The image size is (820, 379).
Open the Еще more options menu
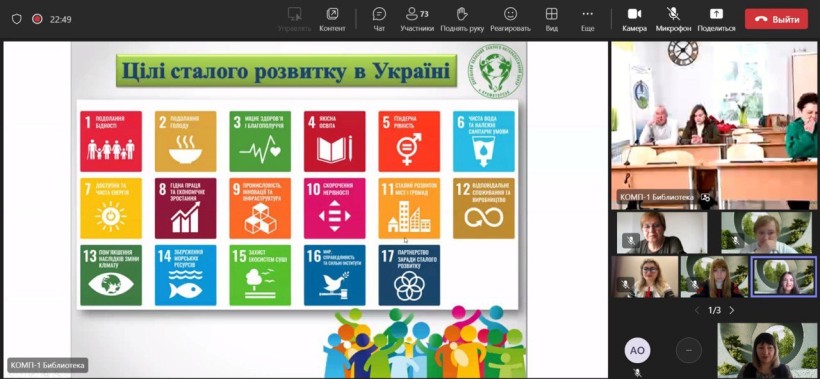[x=587, y=19]
